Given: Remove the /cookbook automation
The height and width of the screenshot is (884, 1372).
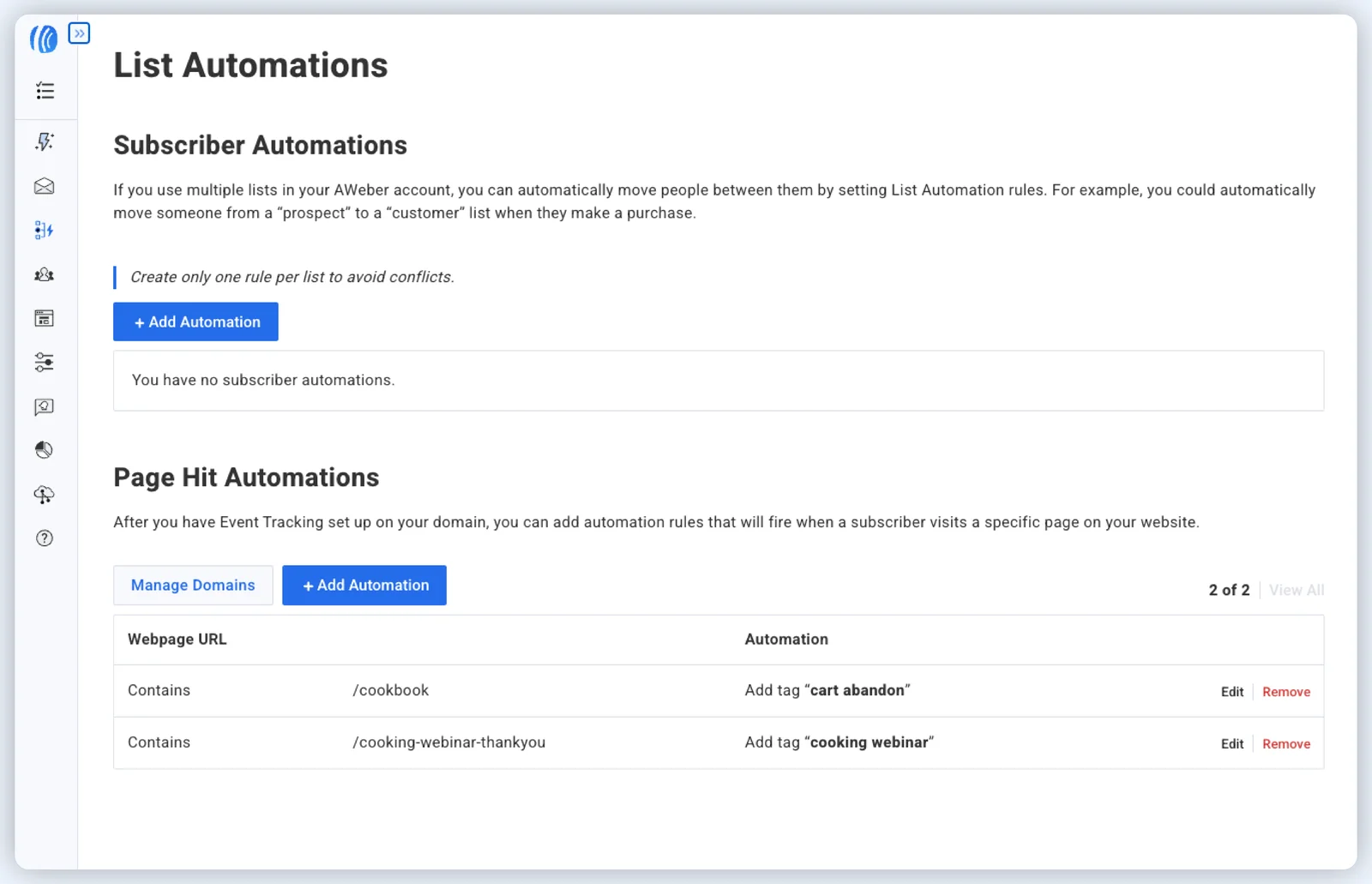Looking at the screenshot, I should coord(1286,692).
